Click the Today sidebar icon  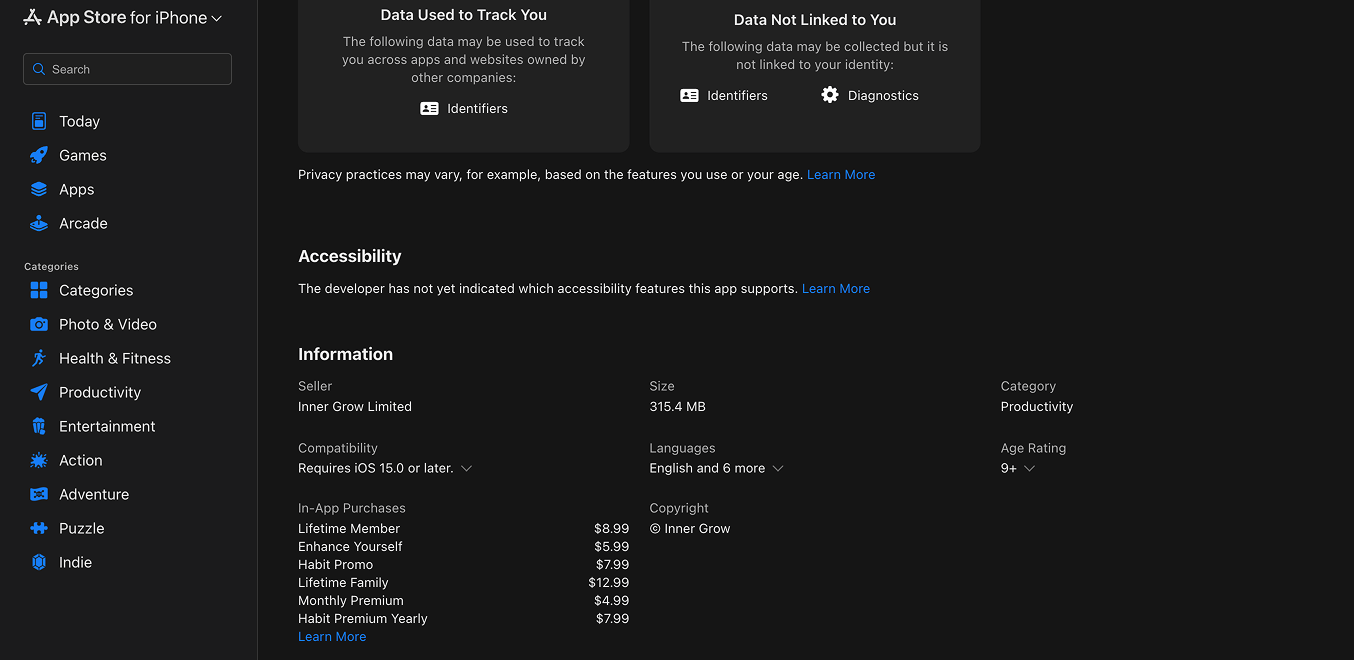click(39, 121)
